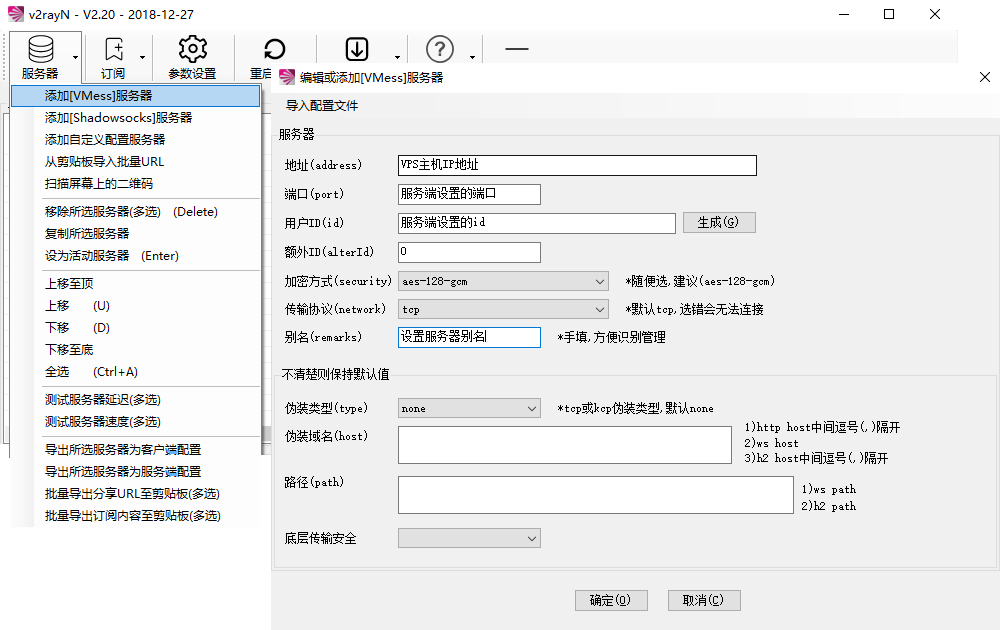Viewport: 1000px width, 630px height.
Task: Maximize the v2rayN main window
Action: click(x=889, y=14)
